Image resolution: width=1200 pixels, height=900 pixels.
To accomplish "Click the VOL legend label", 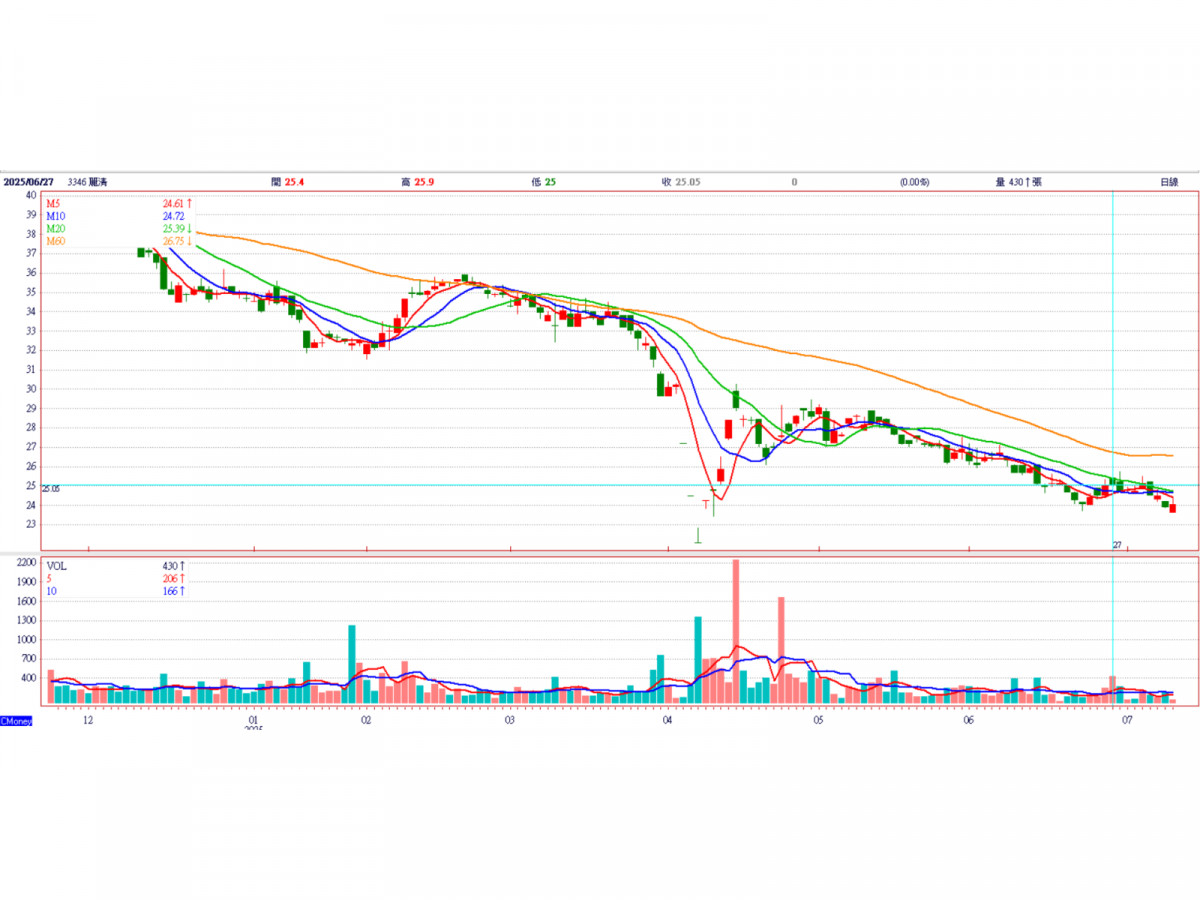I will 55,565.
